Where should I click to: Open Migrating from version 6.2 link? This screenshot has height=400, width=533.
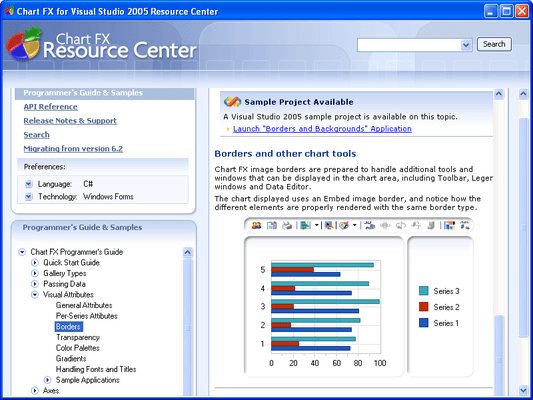click(x=73, y=149)
